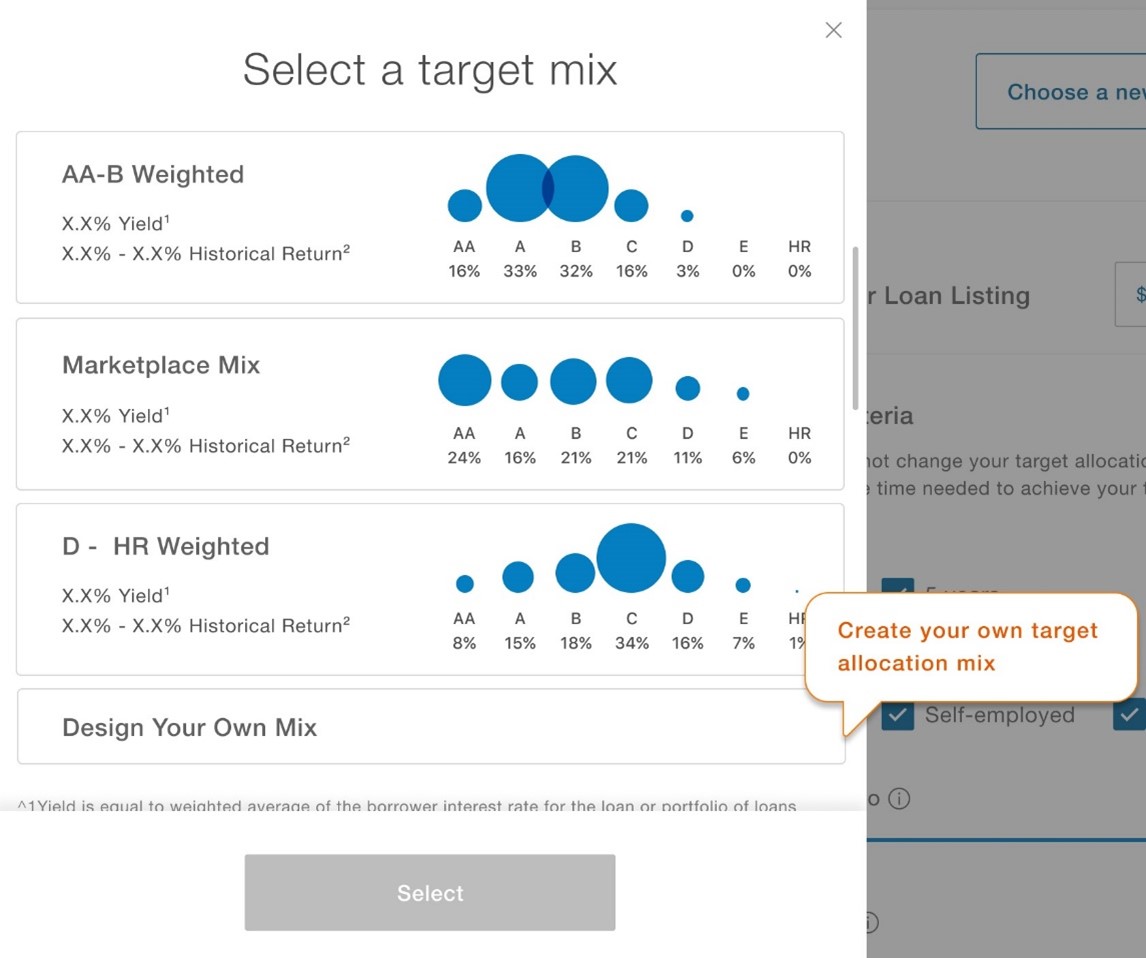The height and width of the screenshot is (958, 1146).
Task: Click the large C bubble in D - HR Weighted
Action: 631,558
